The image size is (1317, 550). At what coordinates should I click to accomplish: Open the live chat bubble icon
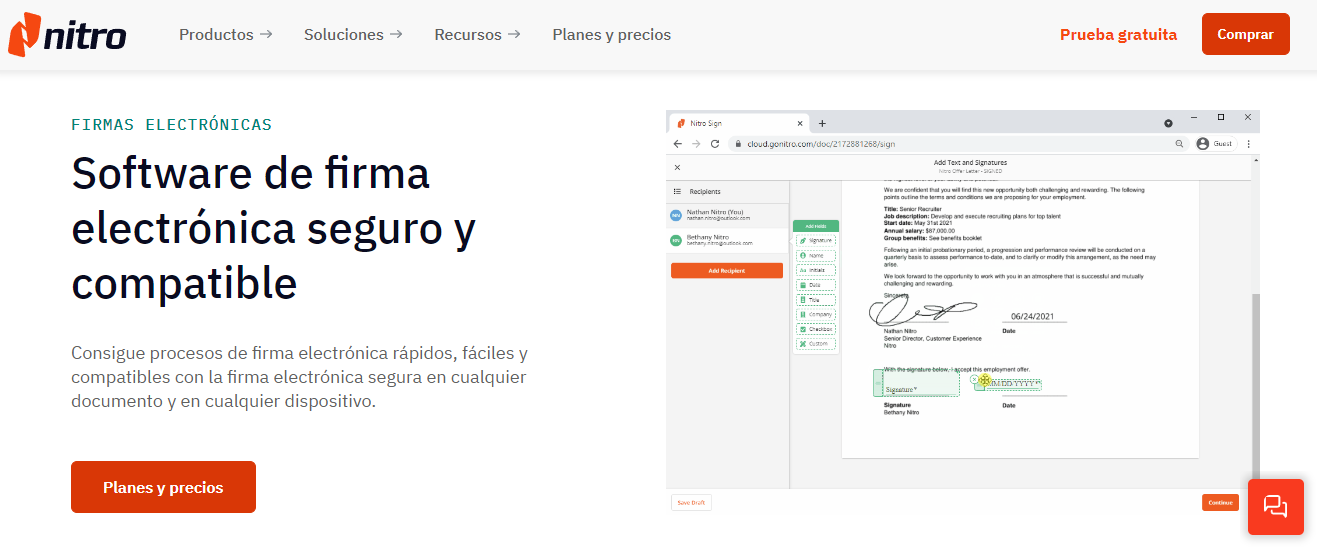coord(1275,506)
